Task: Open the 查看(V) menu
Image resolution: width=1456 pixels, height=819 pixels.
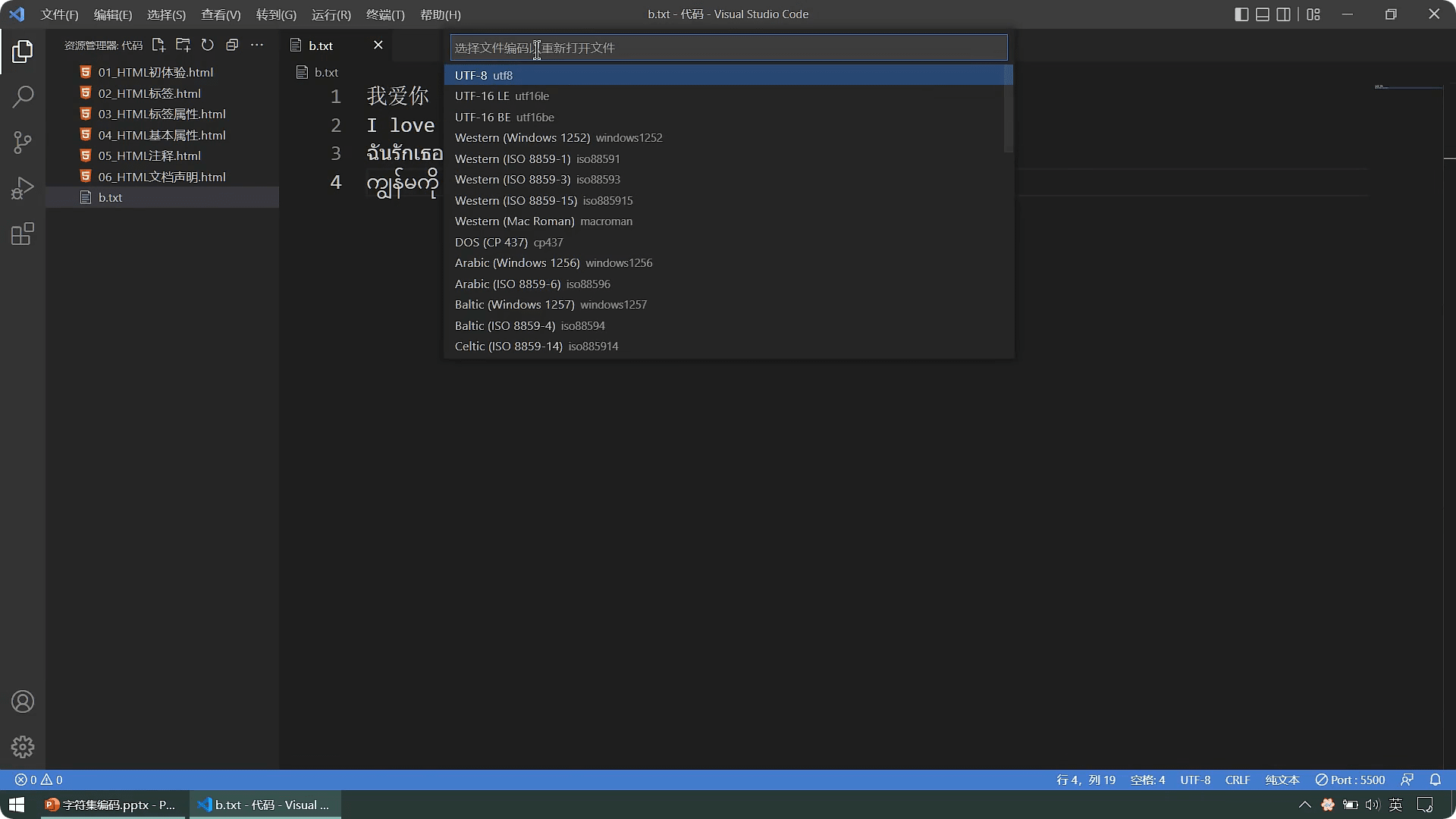Action: point(221,14)
